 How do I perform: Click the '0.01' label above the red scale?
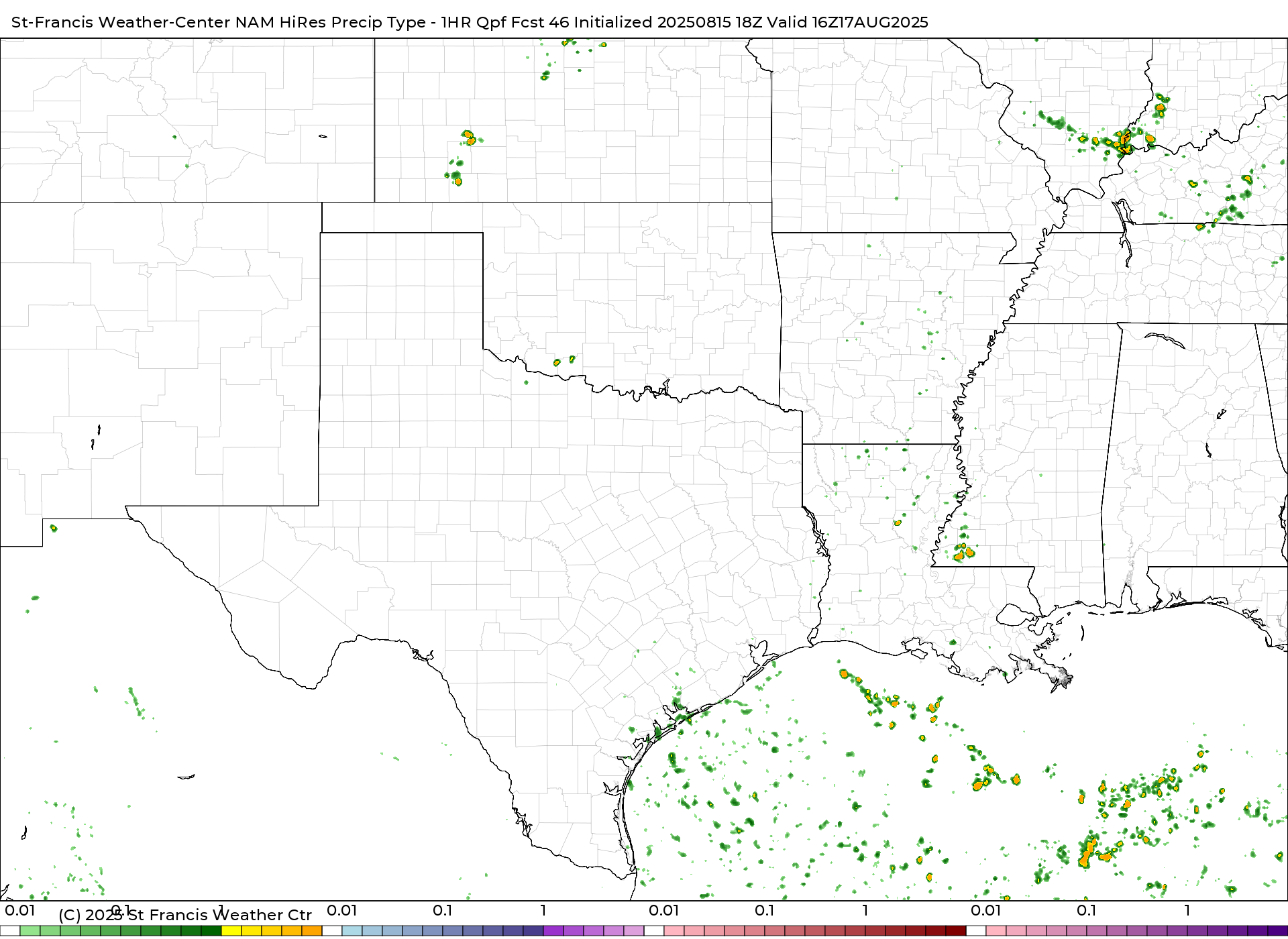(664, 911)
